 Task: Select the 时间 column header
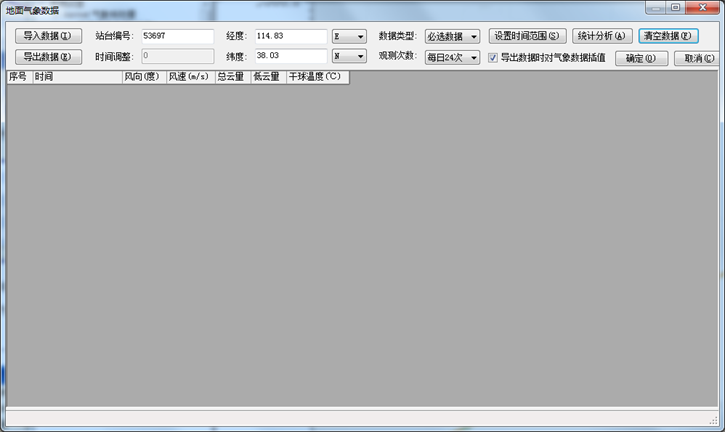(x=76, y=77)
